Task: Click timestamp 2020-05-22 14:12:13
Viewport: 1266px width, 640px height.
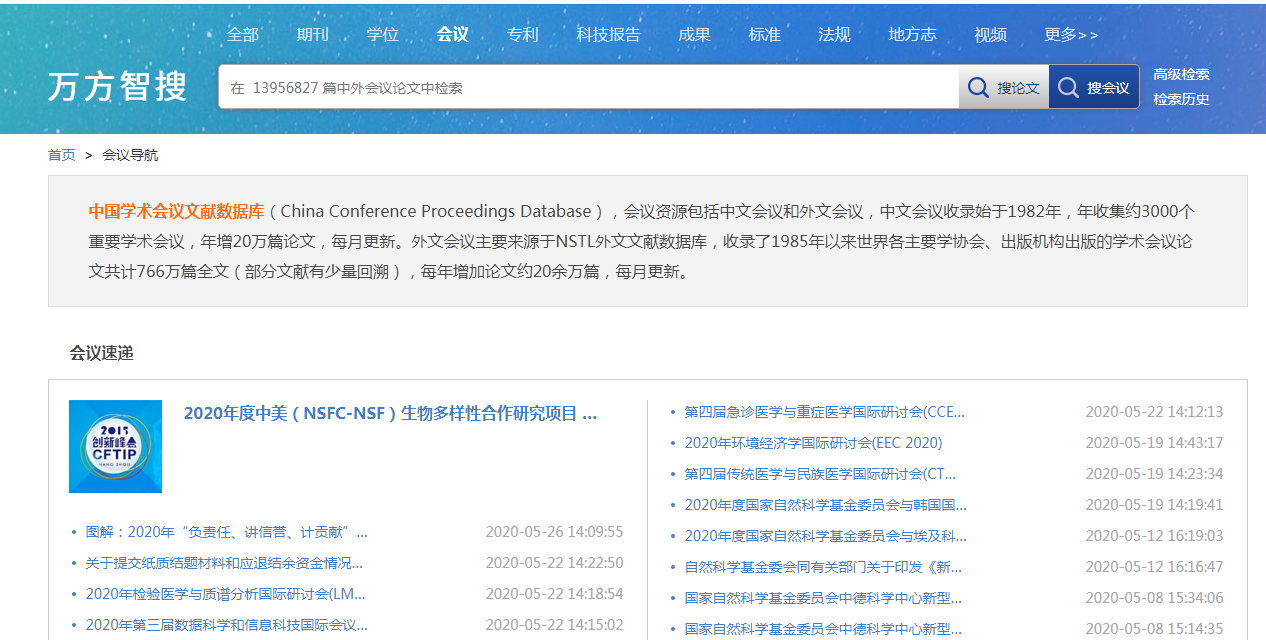Action: point(1155,412)
